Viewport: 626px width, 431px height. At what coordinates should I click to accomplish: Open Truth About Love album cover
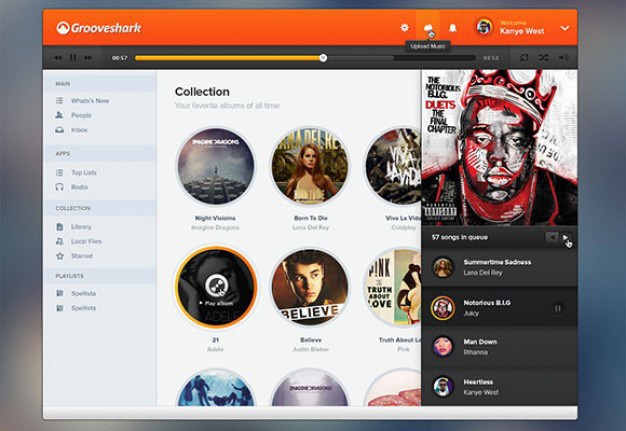coord(393,287)
